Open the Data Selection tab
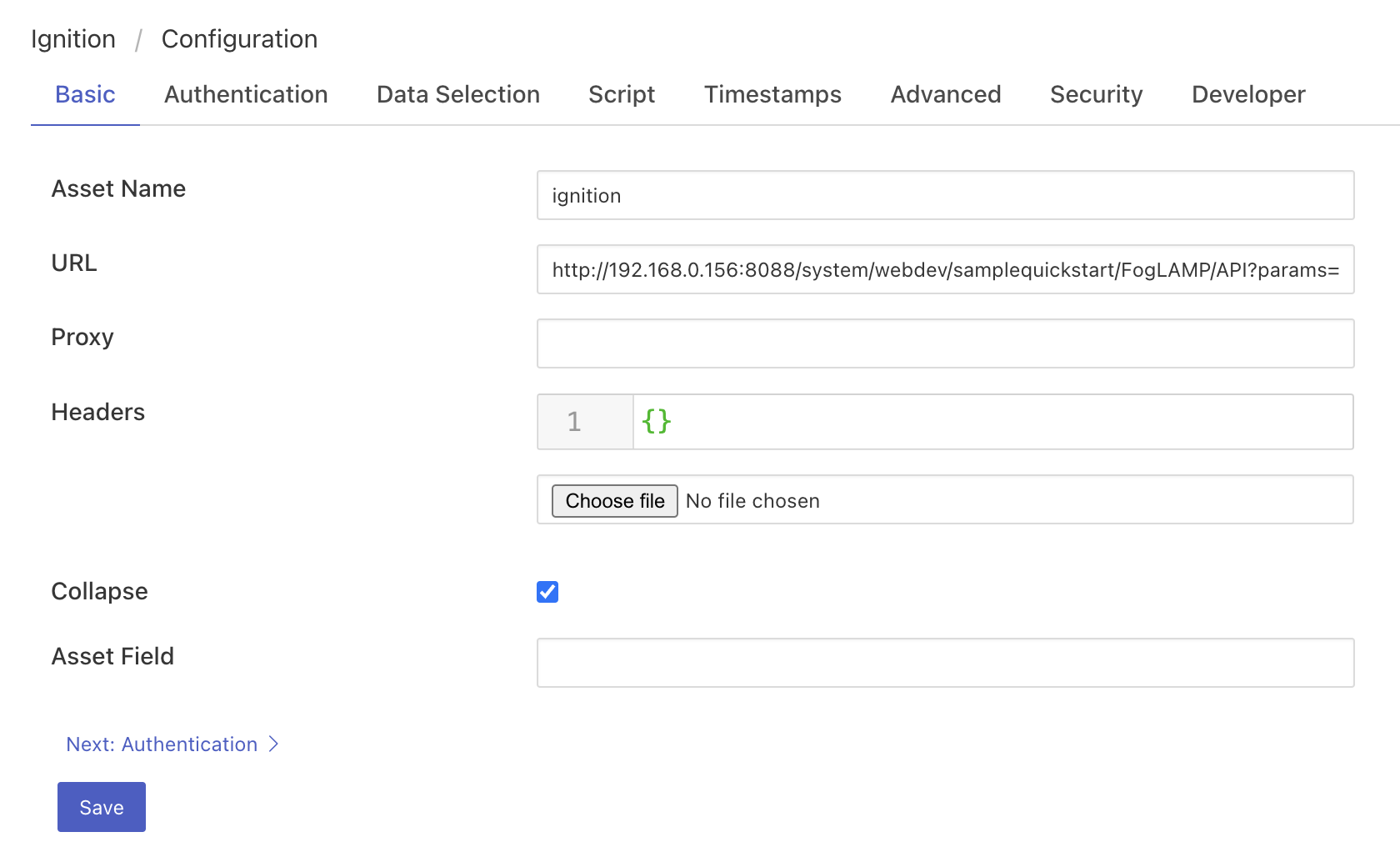Screen dimensions: 1400x862 click(457, 95)
